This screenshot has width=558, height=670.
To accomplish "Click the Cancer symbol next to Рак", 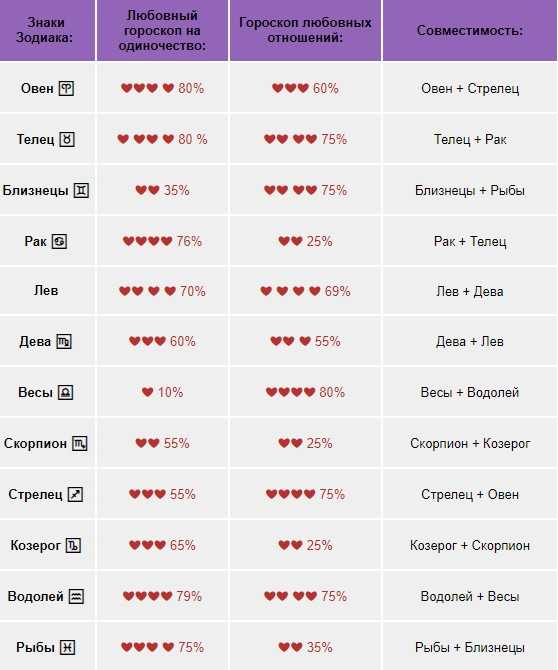I will tap(59, 241).
